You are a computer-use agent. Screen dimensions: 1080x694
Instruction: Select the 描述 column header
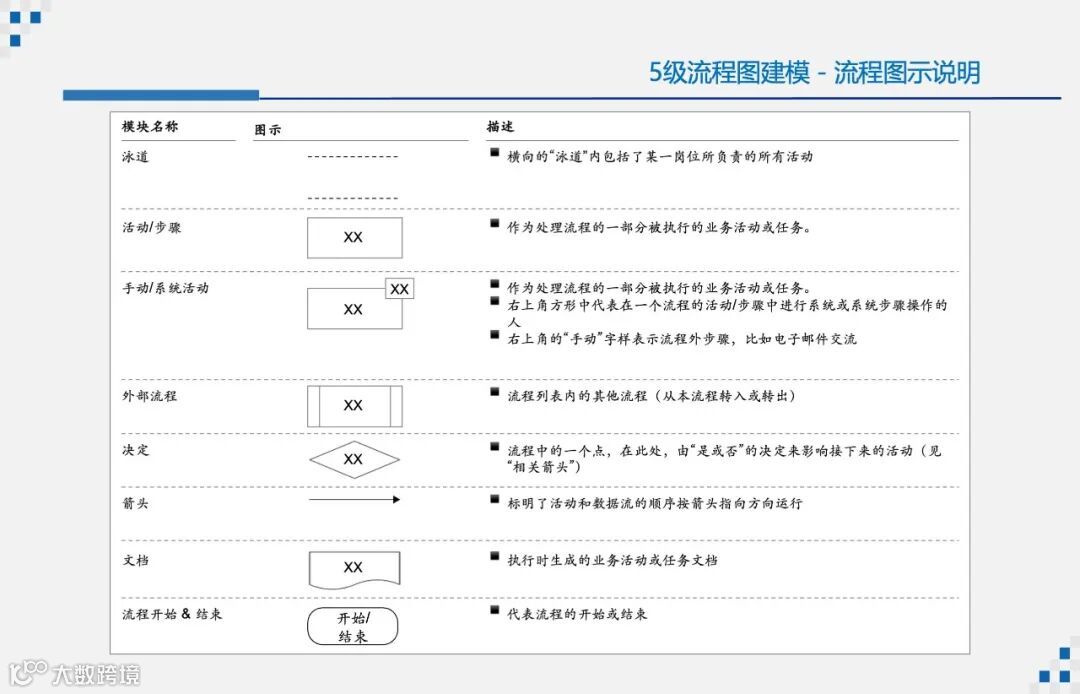click(x=500, y=126)
